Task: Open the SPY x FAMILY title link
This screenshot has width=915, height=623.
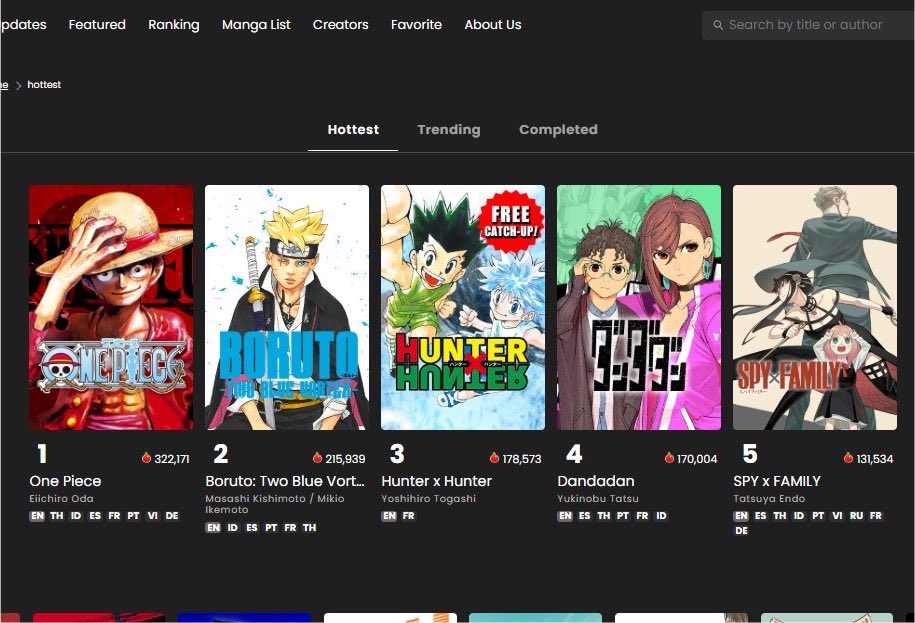Action: click(777, 481)
